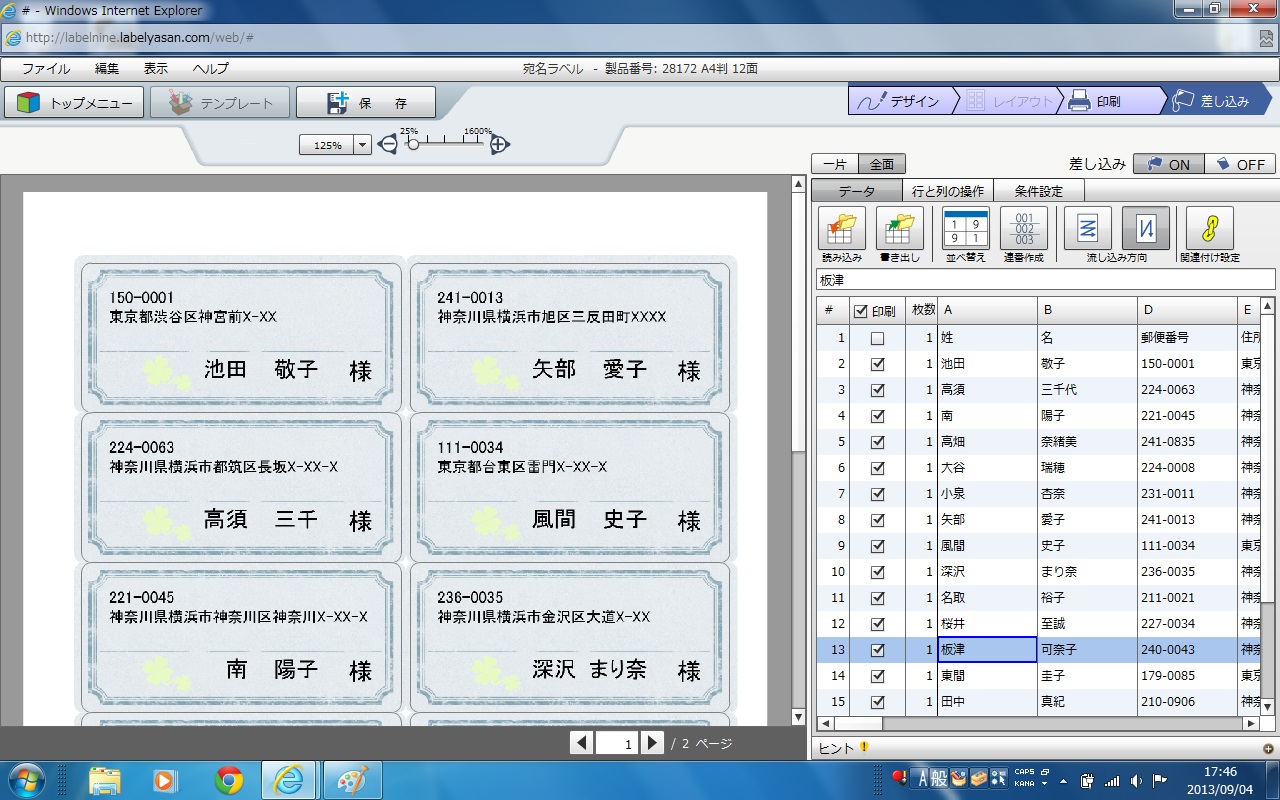Click the トップメニュー button
The width and height of the screenshot is (1280, 800).
tap(75, 103)
